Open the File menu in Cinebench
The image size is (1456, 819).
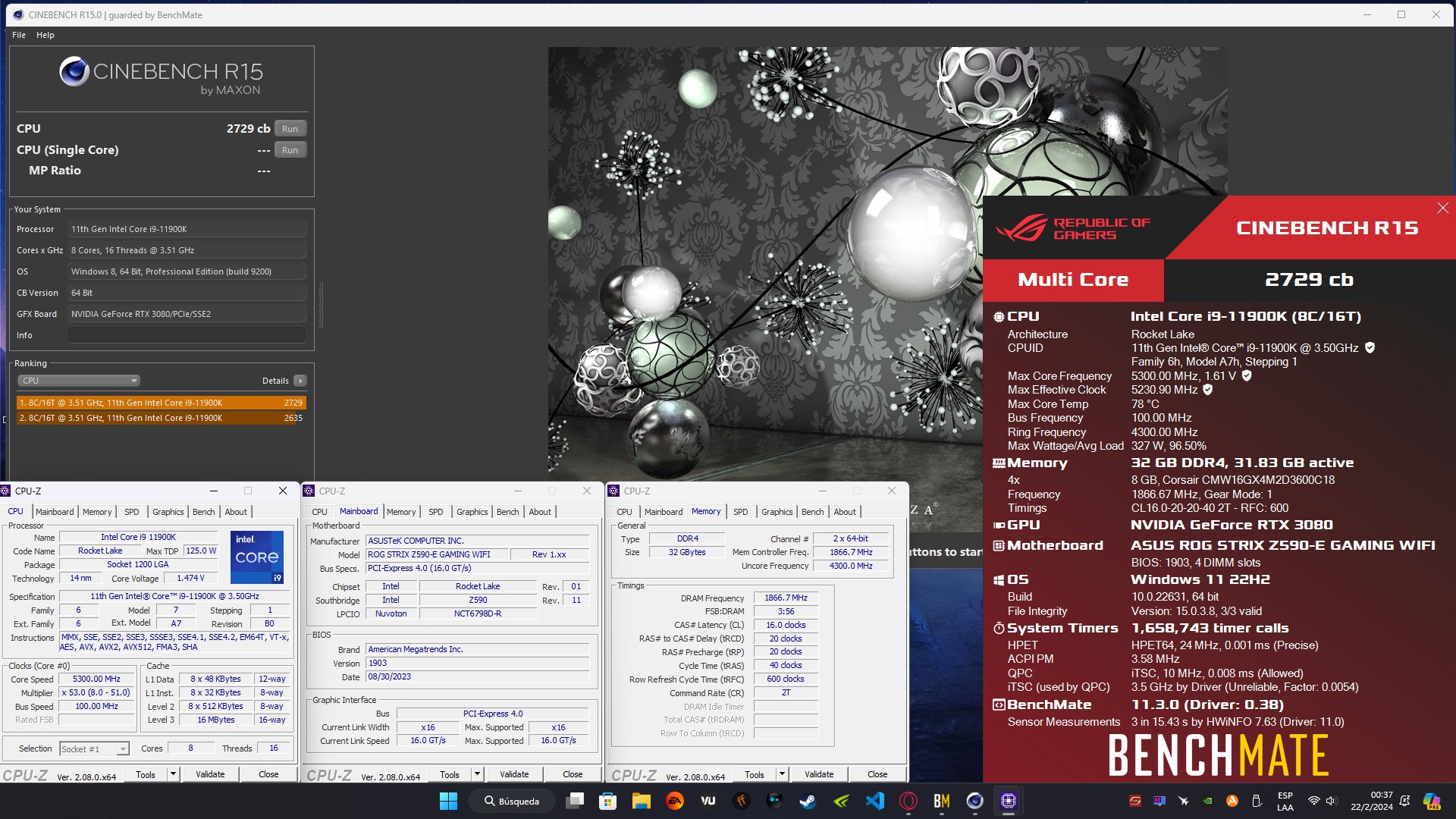tap(19, 35)
